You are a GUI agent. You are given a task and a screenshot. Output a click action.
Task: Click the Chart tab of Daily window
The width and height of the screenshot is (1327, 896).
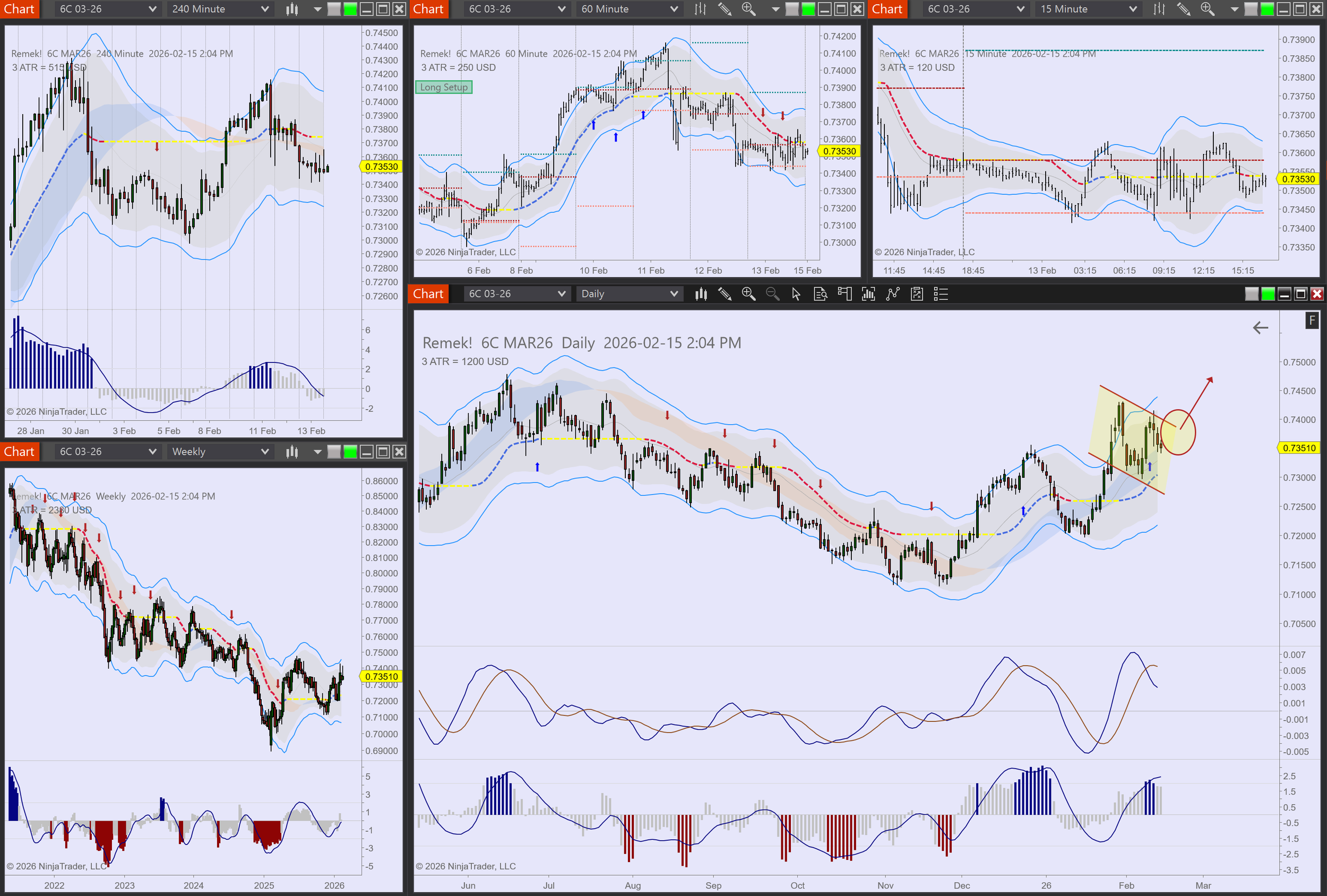tap(428, 294)
